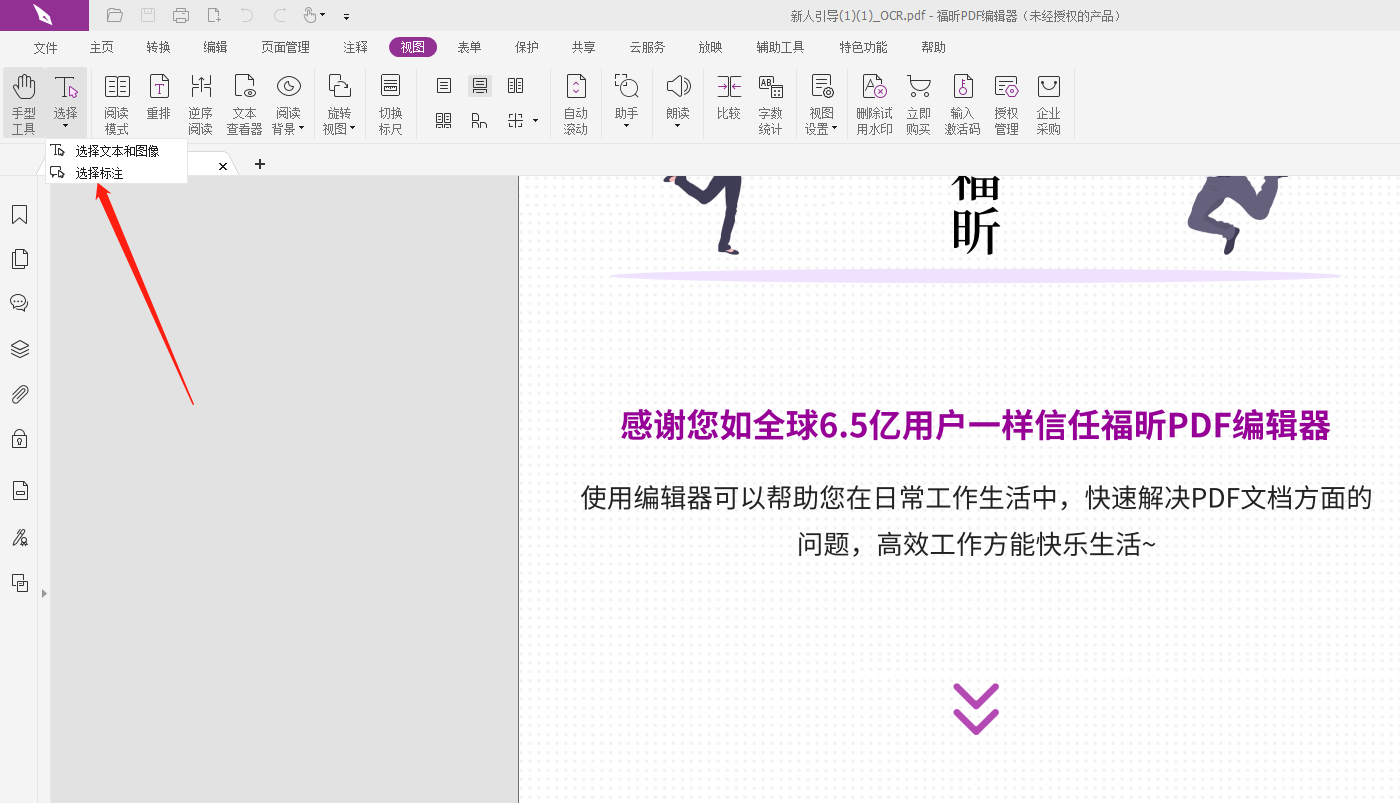Open 阅读模式 (reading mode)
The image size is (1400, 803).
click(116, 100)
